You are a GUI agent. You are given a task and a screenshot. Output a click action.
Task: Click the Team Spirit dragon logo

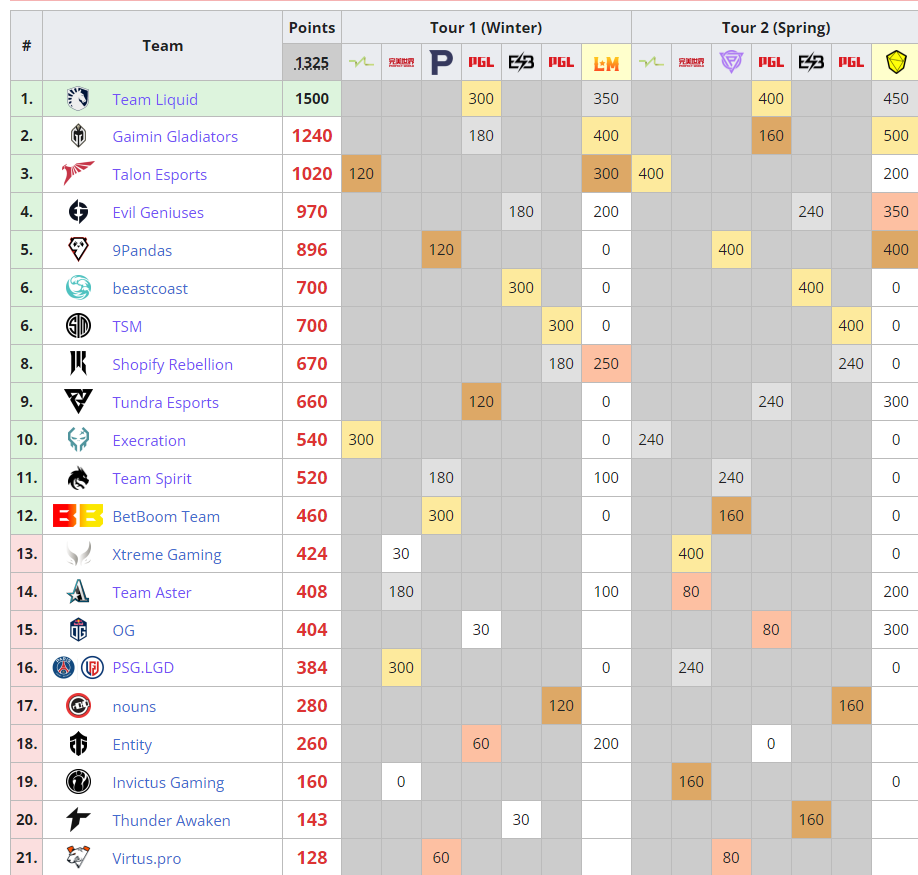pos(78,478)
